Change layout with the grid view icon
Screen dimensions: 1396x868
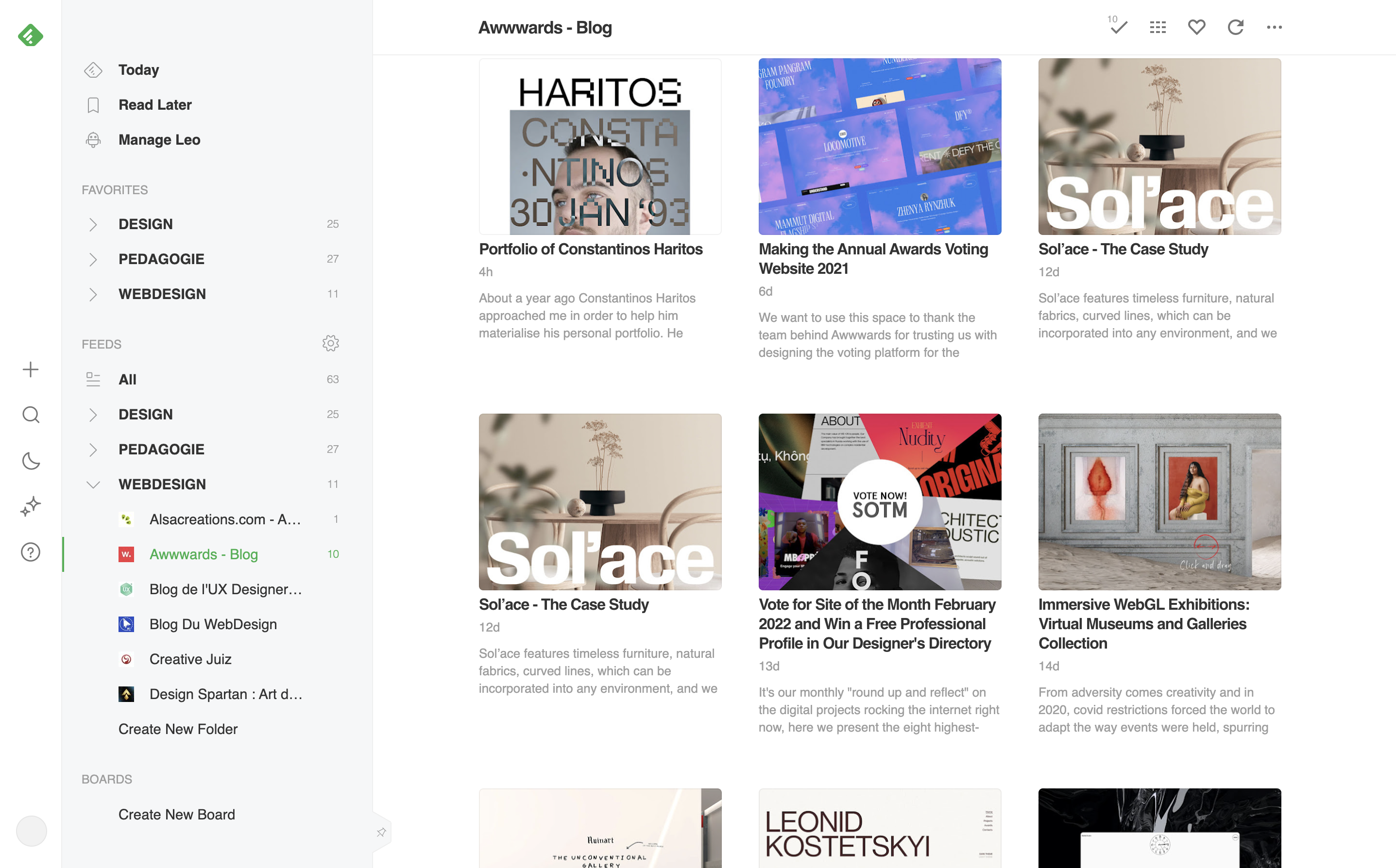1158,27
